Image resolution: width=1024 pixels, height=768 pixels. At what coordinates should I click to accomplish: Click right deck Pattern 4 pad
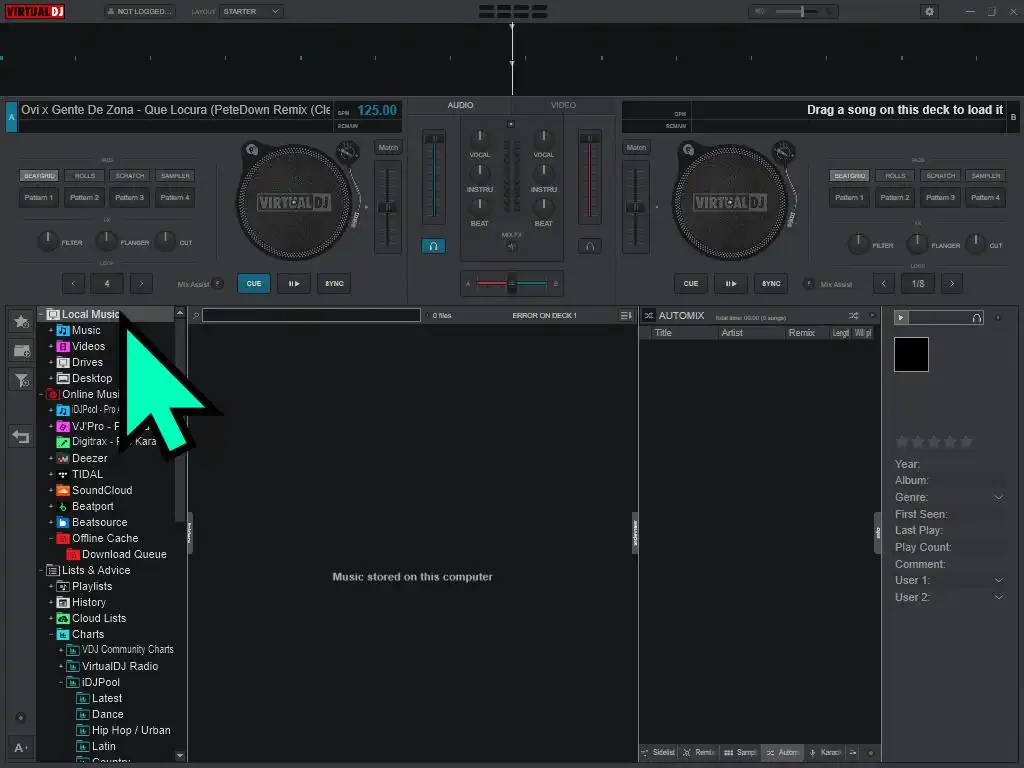pos(985,197)
